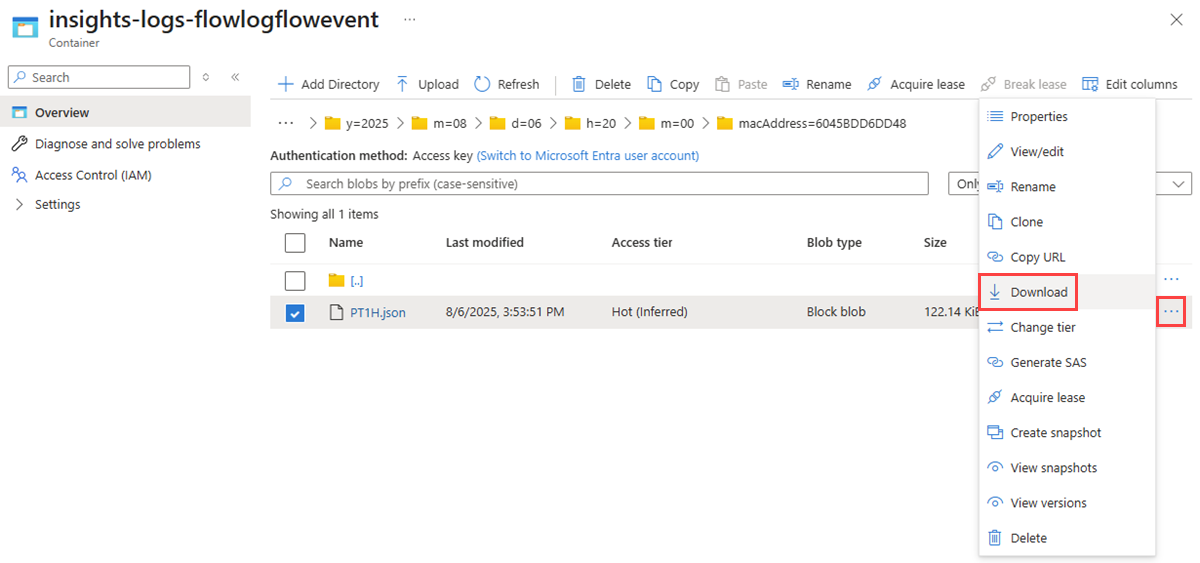1200x563 pixels.
Task: Click the Rename icon in toolbar
Action: 790,84
